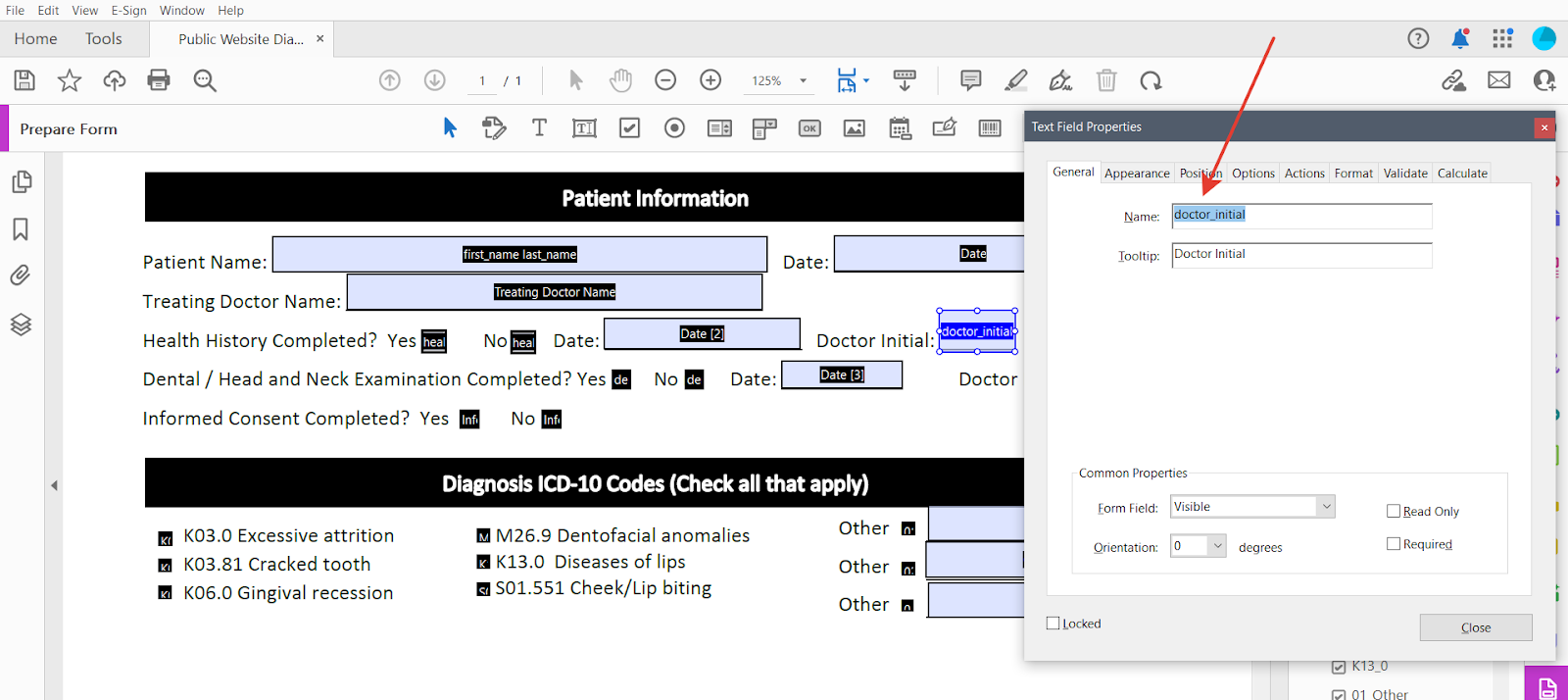
Task: Select the Add Image Field tool
Action: (855, 128)
